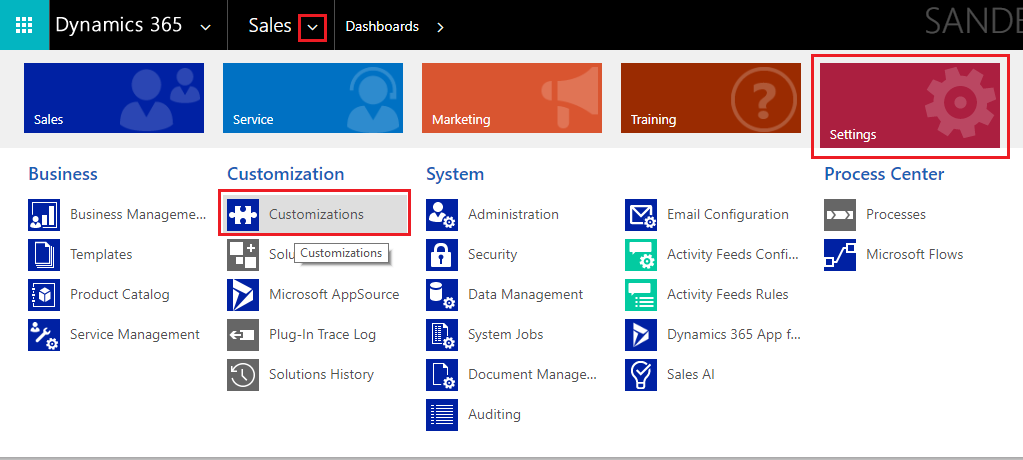1023x460 pixels.
Task: Open the Sales AI link
Action: 690,375
